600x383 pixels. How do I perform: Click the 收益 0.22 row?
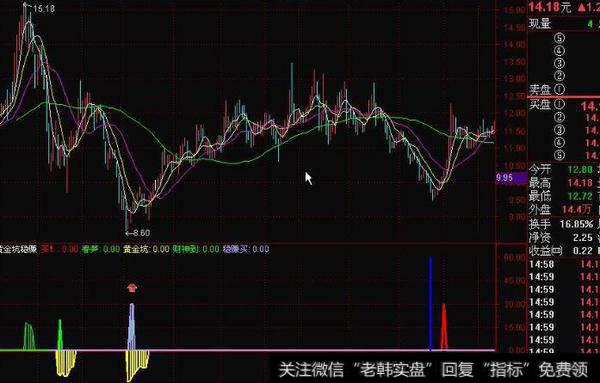pos(564,251)
